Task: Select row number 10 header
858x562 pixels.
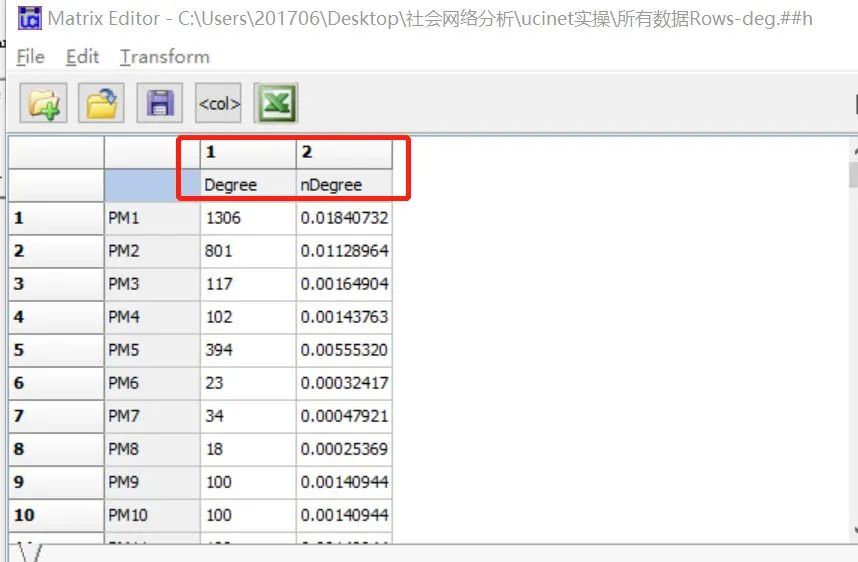Action: tap(56, 515)
